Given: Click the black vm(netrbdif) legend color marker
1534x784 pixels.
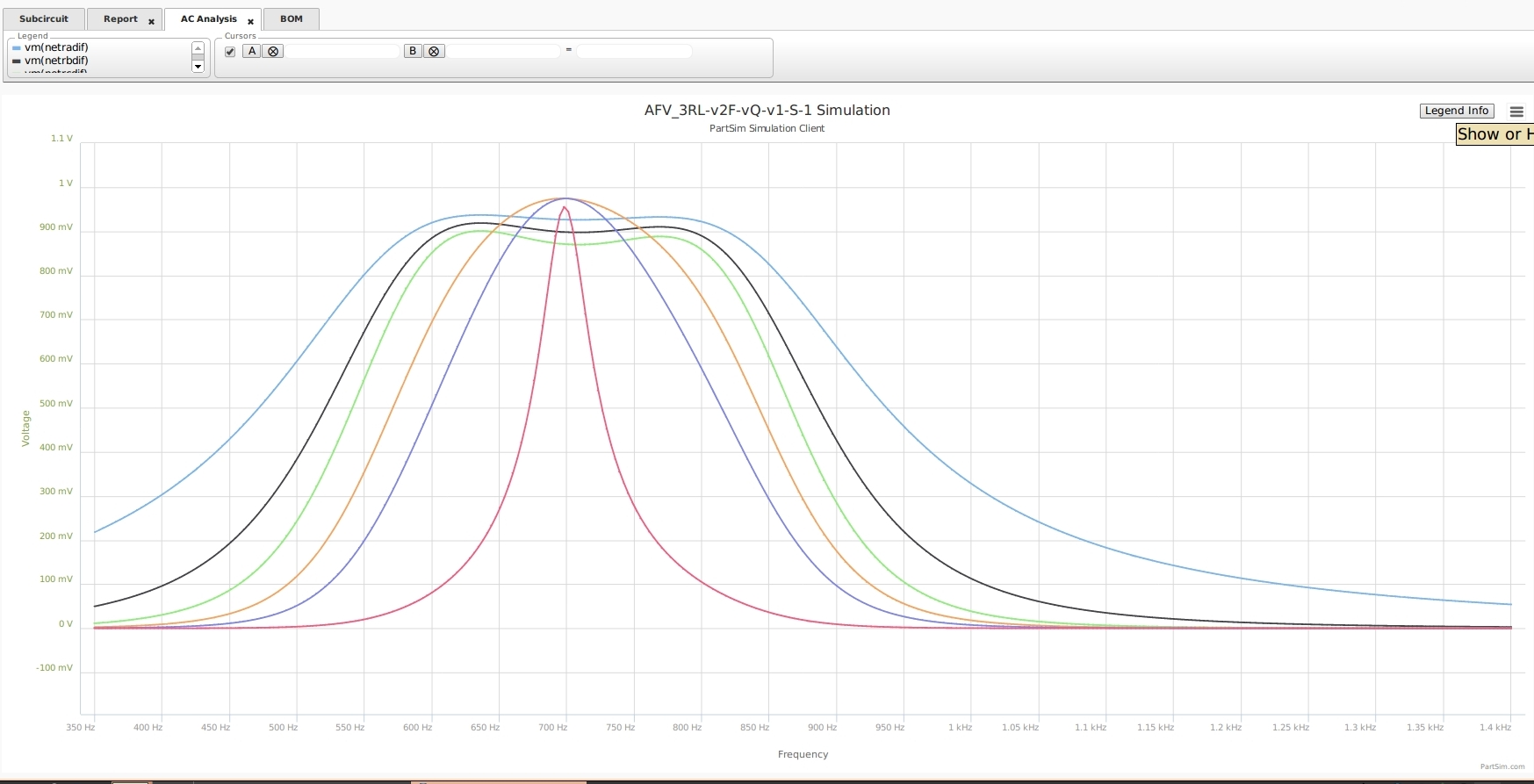Looking at the screenshot, I should tap(17, 61).
